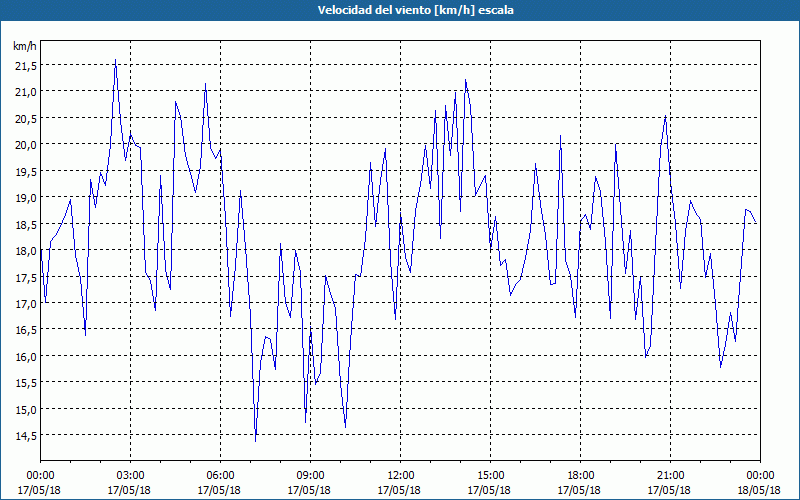Screen dimensions: 800x500
Task: Select the 21,5 y-axis value
Action: click(x=26, y=66)
